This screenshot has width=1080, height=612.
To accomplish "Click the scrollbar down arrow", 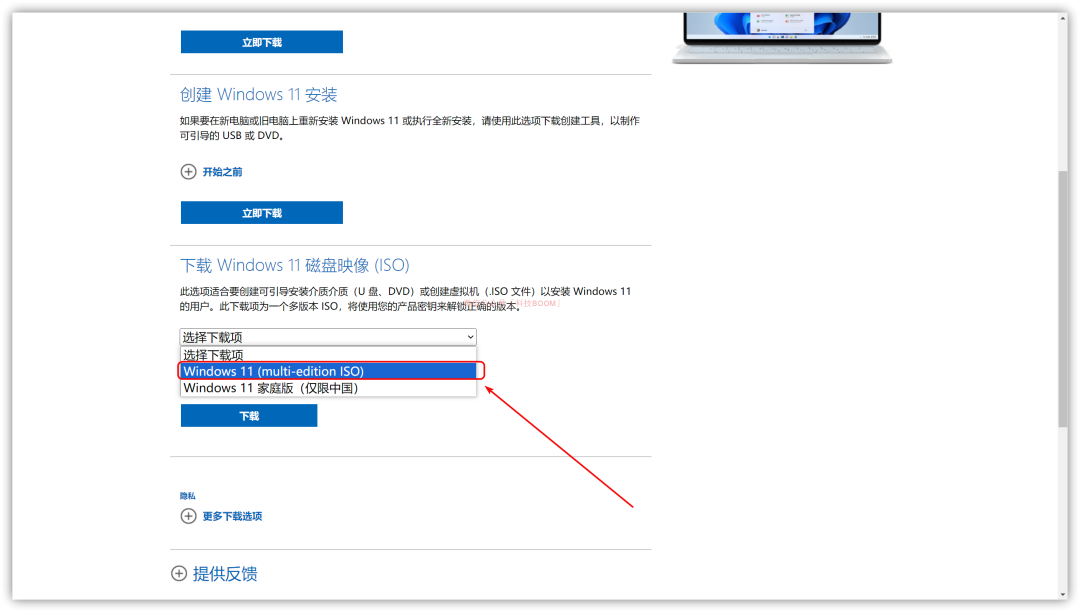I will [x=1063, y=595].
